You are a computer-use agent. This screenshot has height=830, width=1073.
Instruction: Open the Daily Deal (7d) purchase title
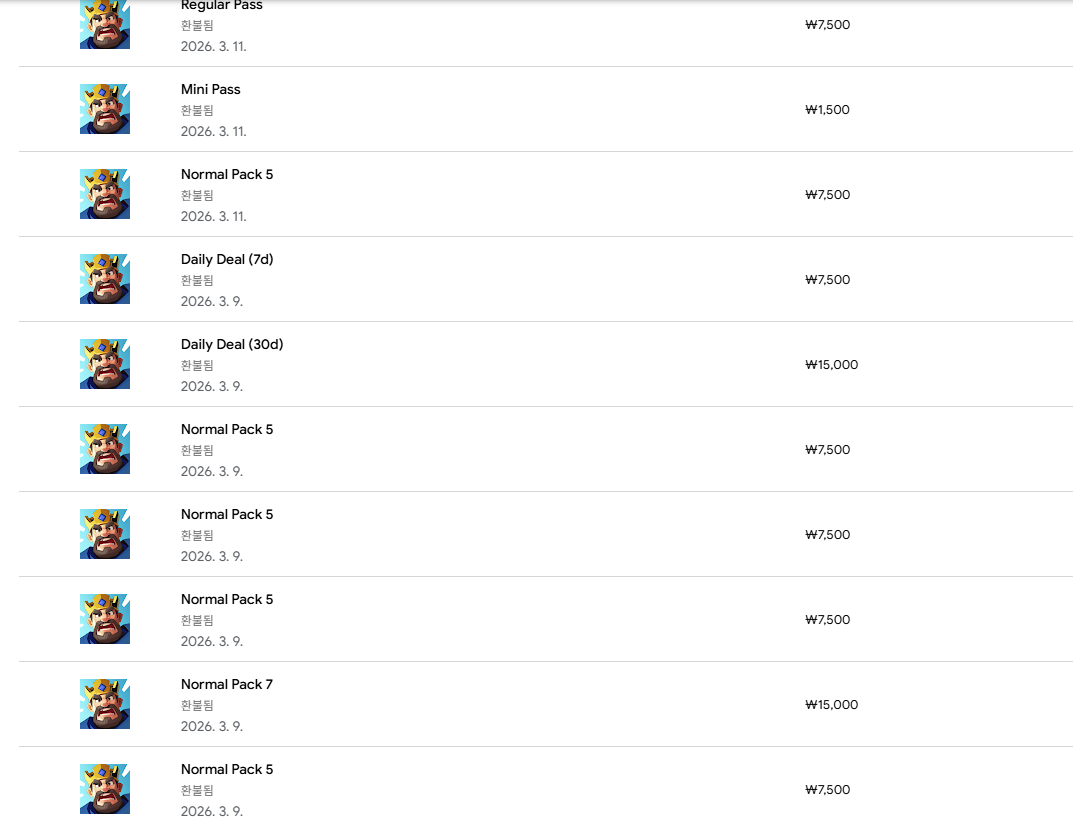227,259
